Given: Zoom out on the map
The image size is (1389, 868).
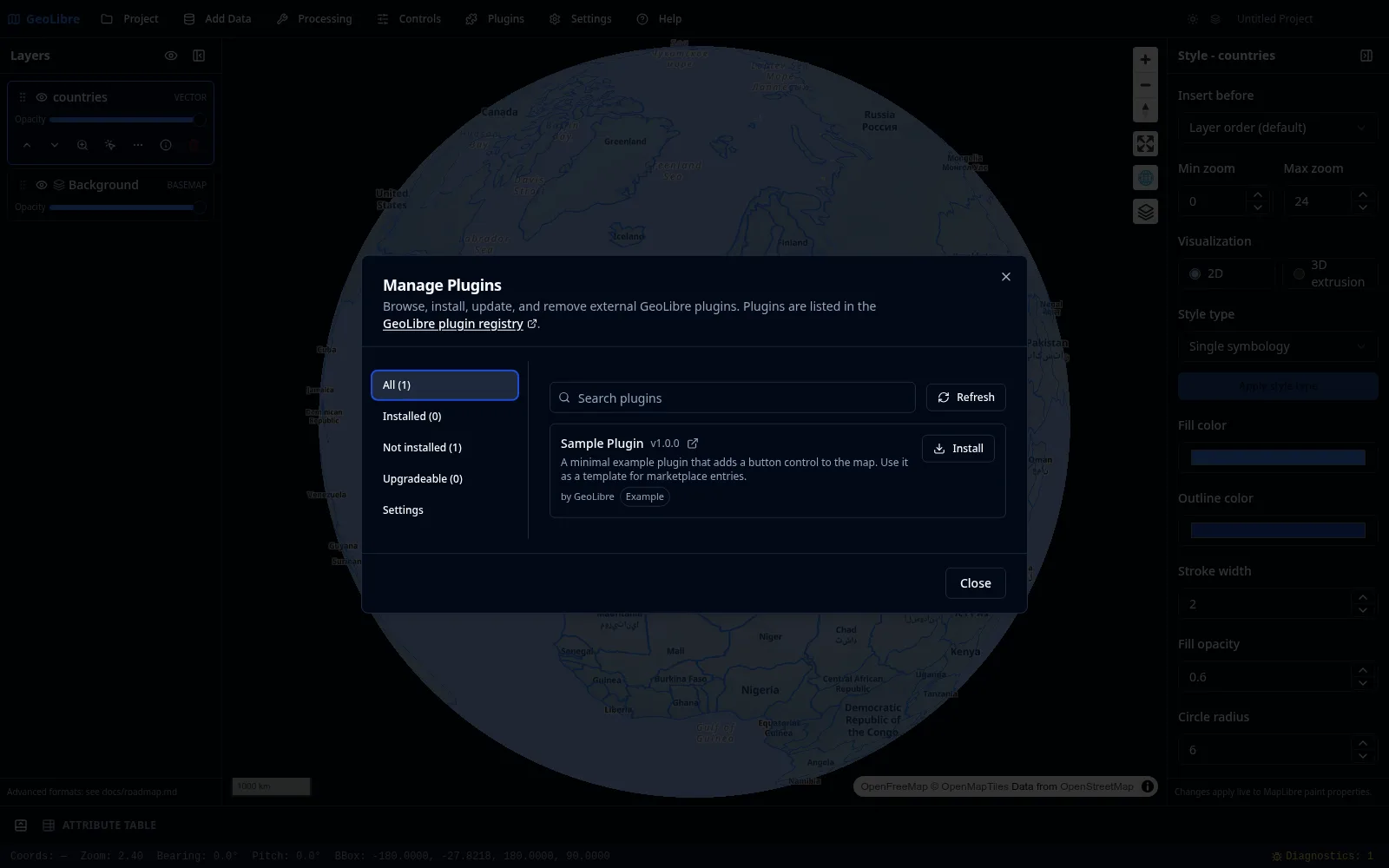Looking at the screenshot, I should click(1146, 85).
